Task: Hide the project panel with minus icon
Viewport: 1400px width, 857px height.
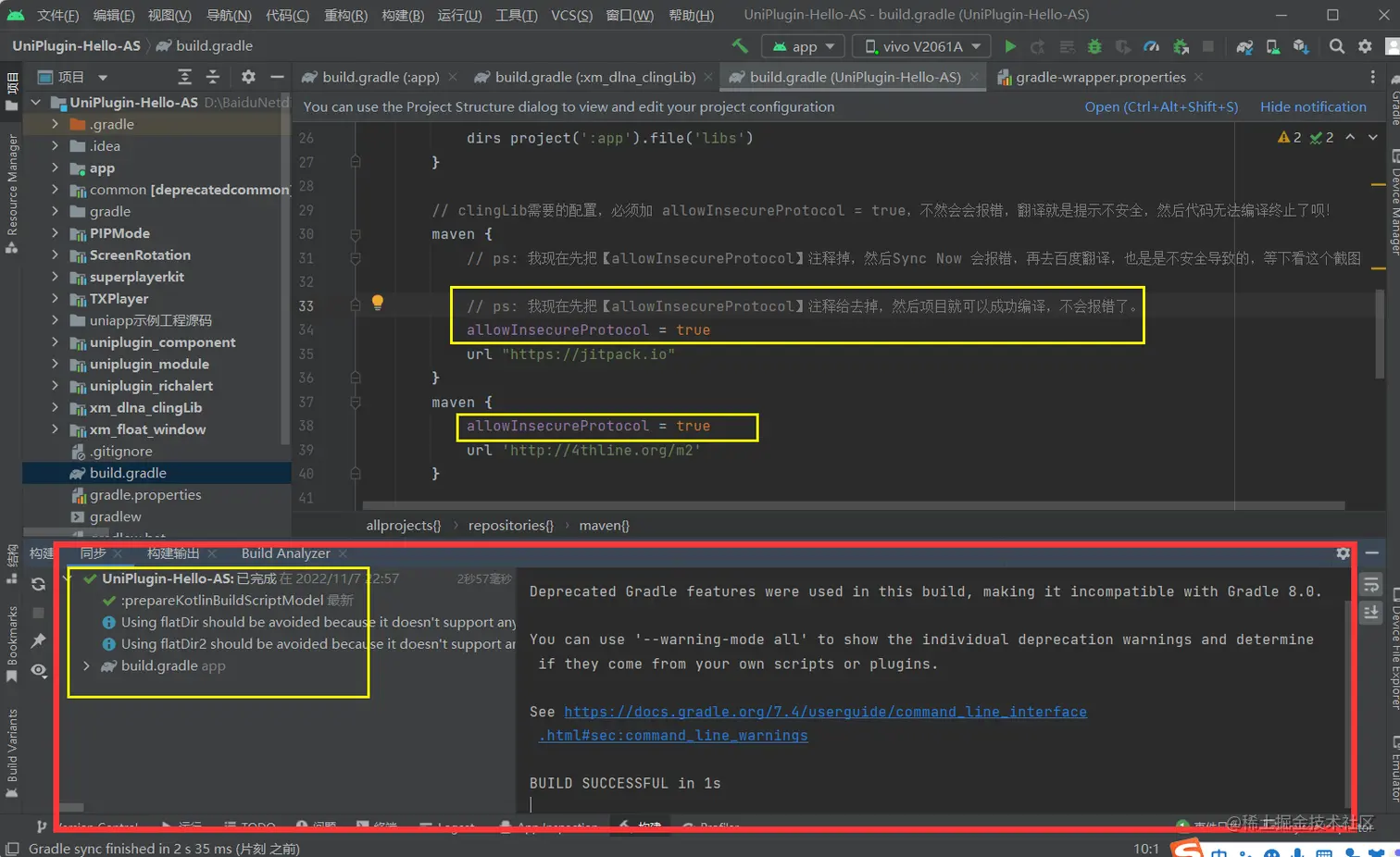Action: 277,77
